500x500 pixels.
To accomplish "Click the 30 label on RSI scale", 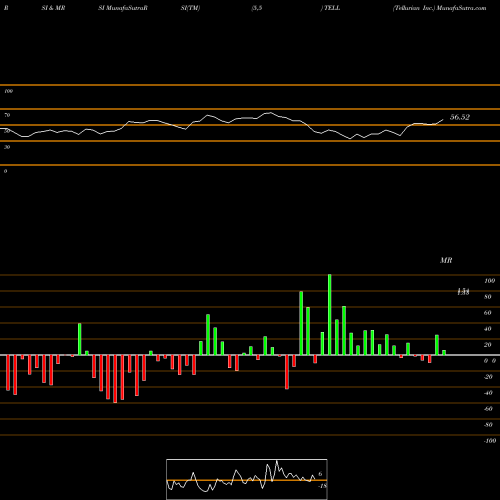I will click(7, 147).
